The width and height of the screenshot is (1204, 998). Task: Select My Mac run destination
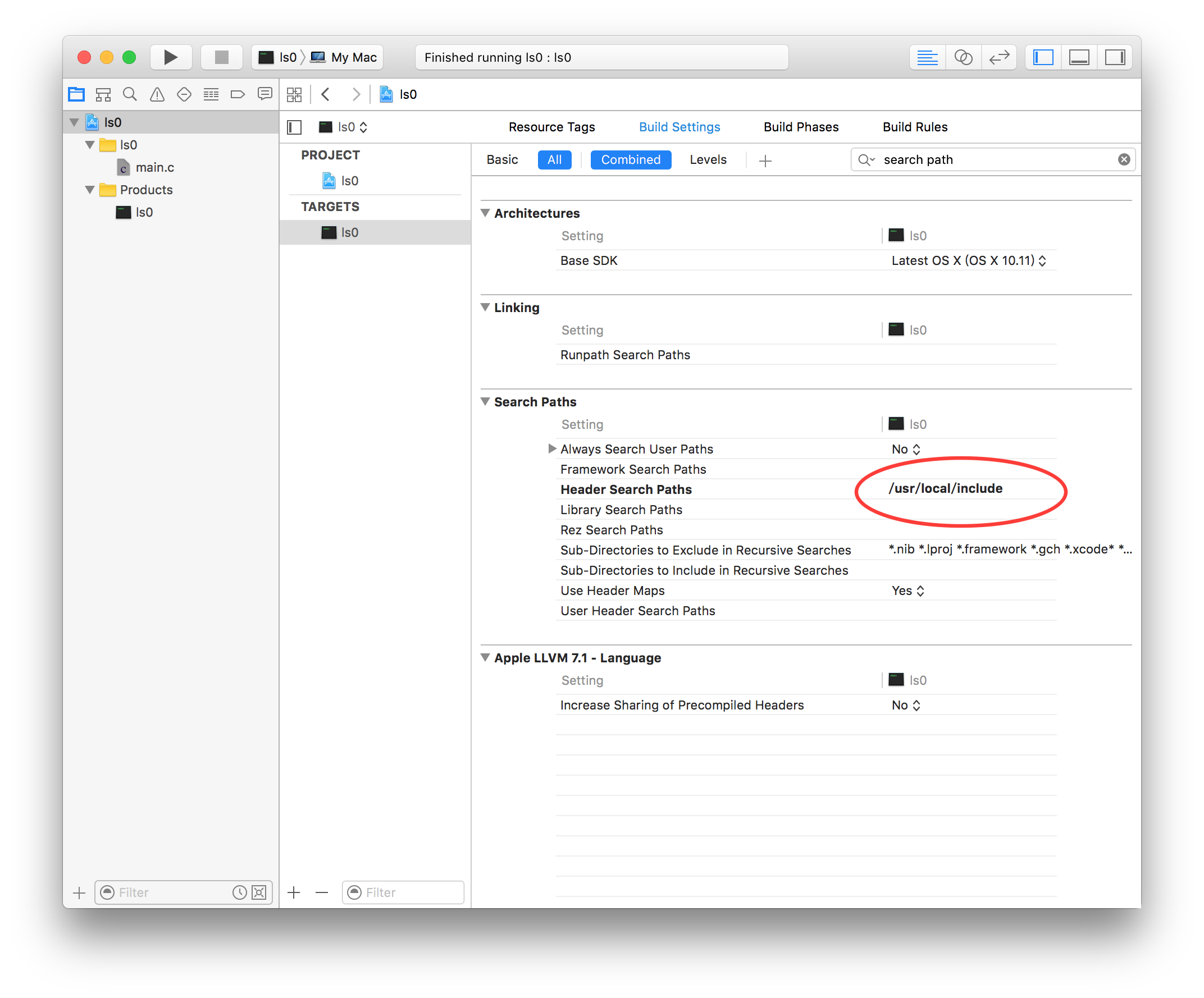tap(344, 57)
